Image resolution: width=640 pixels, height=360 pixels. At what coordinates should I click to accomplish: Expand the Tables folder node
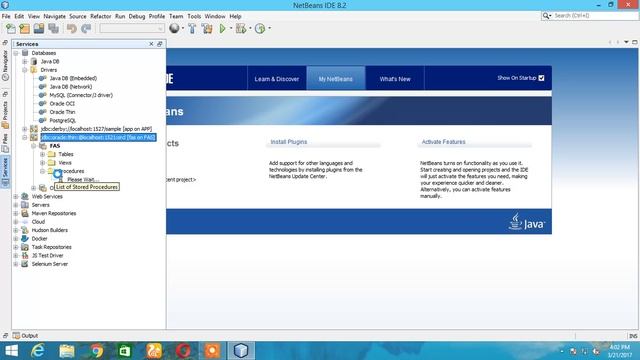point(42,154)
